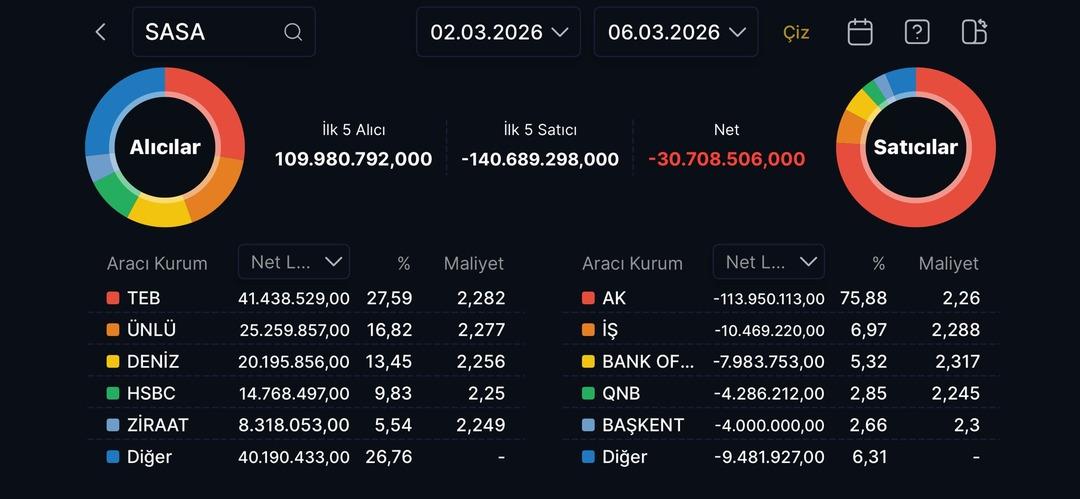Image resolution: width=1080 pixels, height=499 pixels.
Task: Click the SASA symbol search field
Action: (210, 32)
